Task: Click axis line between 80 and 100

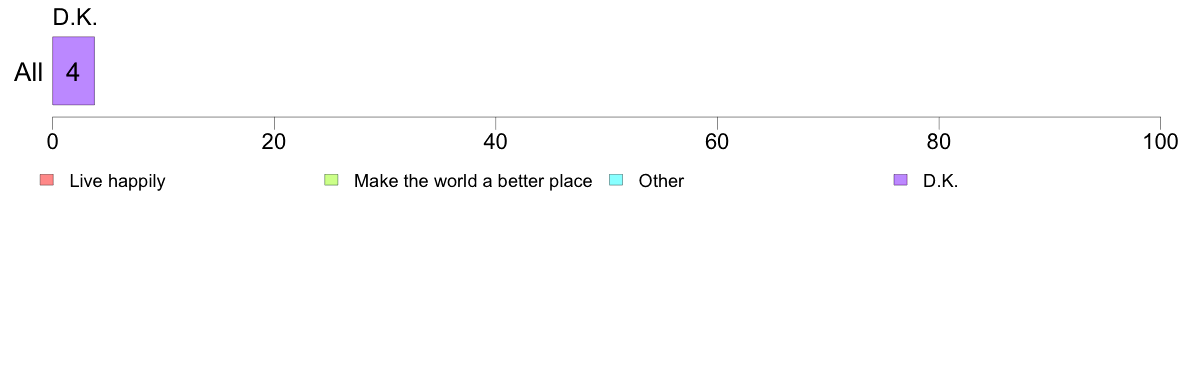Action: point(1049,117)
